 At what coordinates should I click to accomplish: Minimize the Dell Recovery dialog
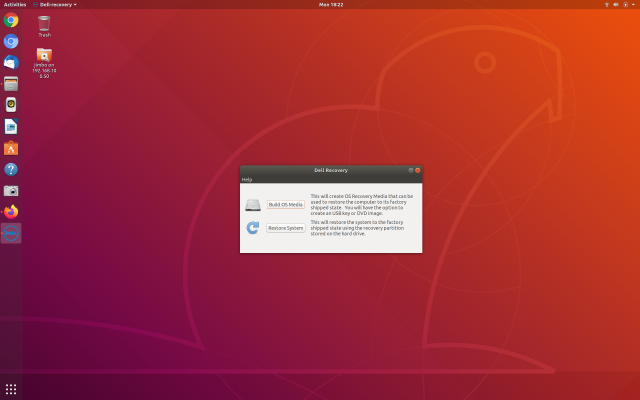[410, 170]
